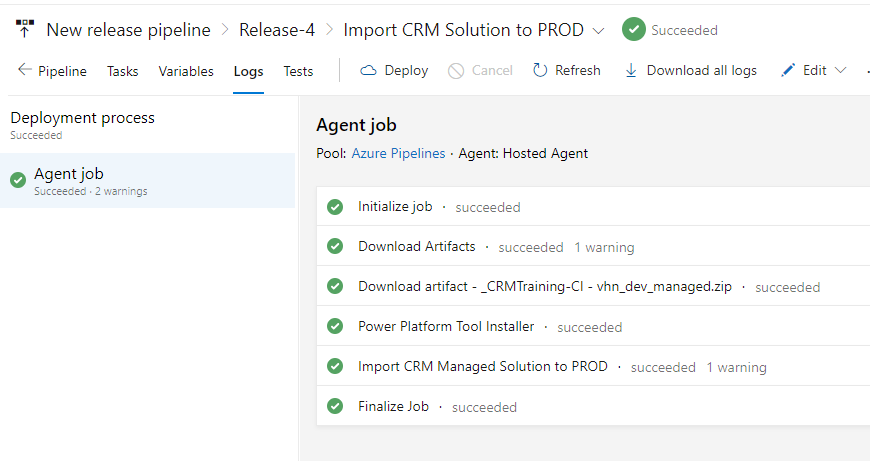Open the Variables tab
The image size is (870, 461).
[x=186, y=71]
